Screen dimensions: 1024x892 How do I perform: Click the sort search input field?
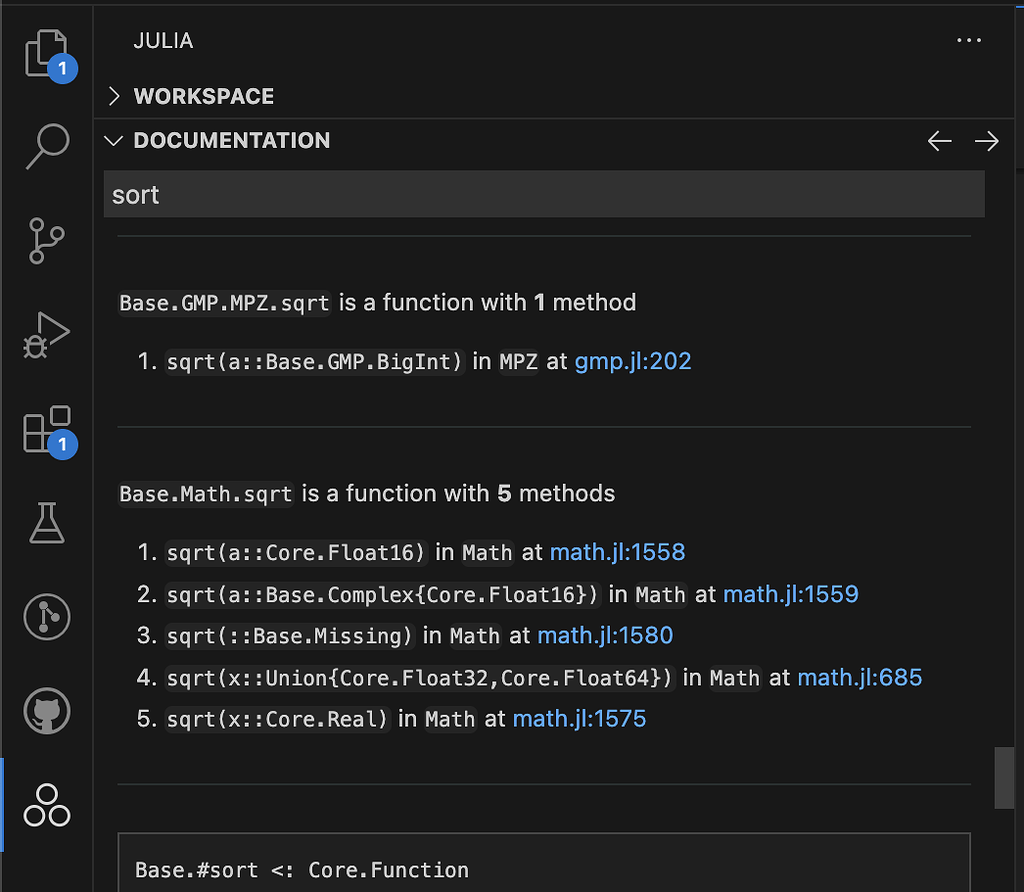(x=545, y=194)
